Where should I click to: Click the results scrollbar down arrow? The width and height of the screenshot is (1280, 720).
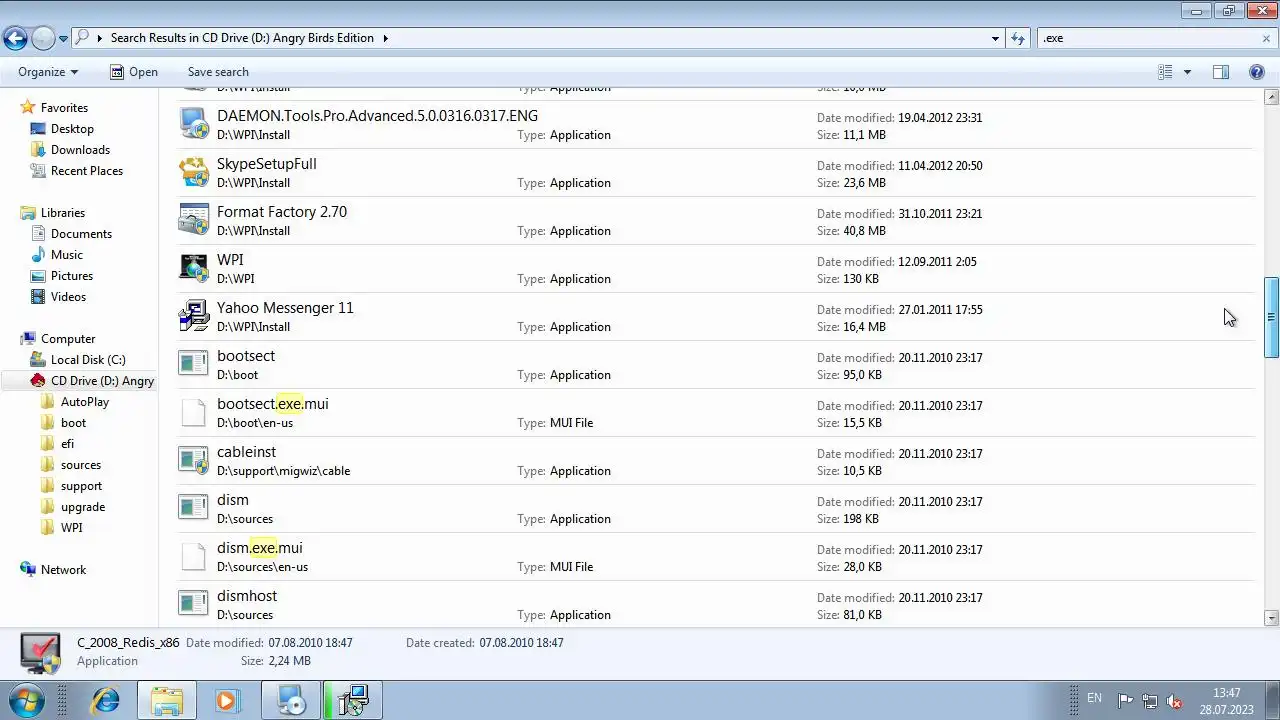pyautogui.click(x=1272, y=618)
